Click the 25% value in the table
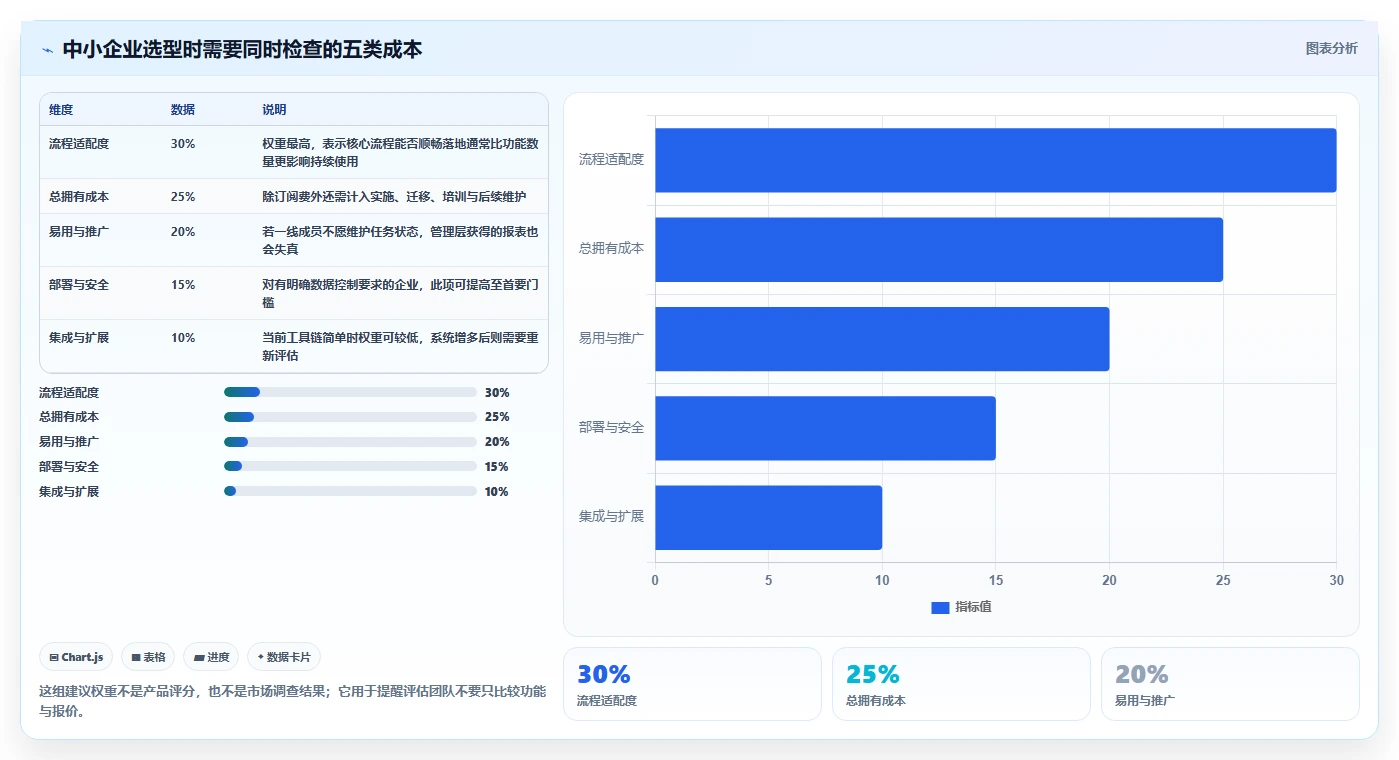This screenshot has width=1399, height=760. [183, 197]
